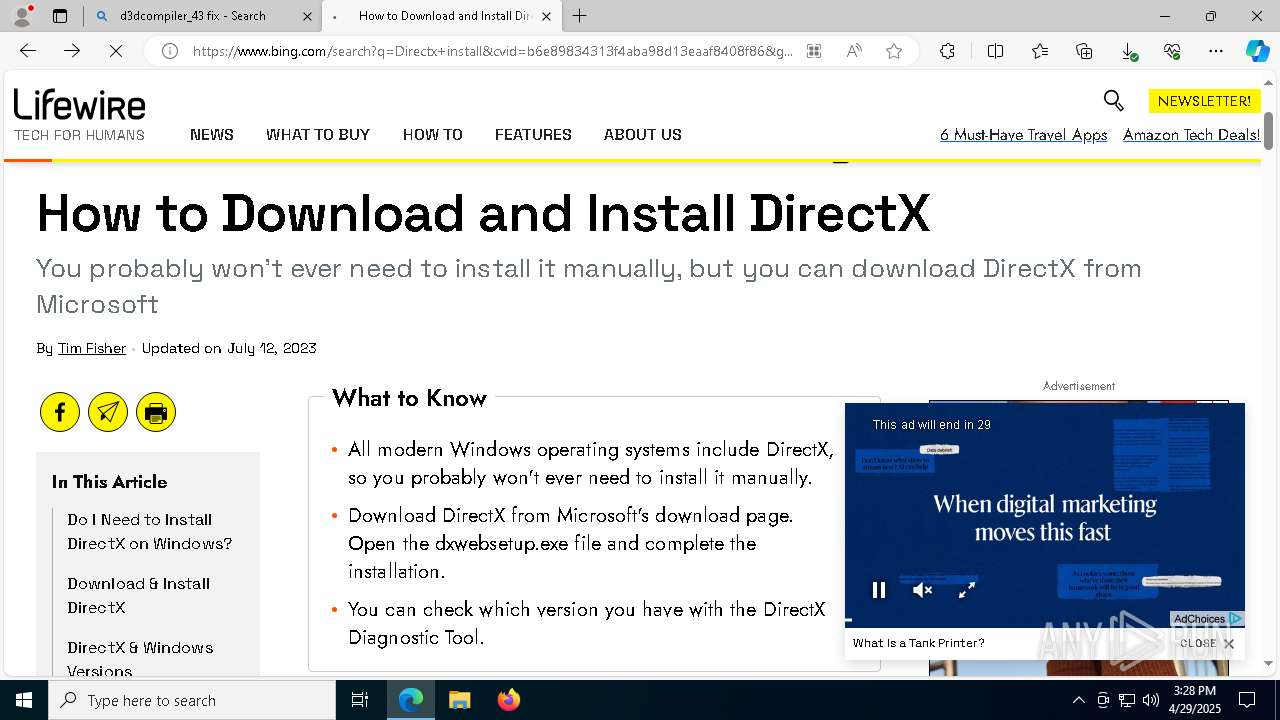Jump to Do I Need to Install DirectX on Windows?
Image resolution: width=1280 pixels, height=720 pixels.
[x=150, y=532]
